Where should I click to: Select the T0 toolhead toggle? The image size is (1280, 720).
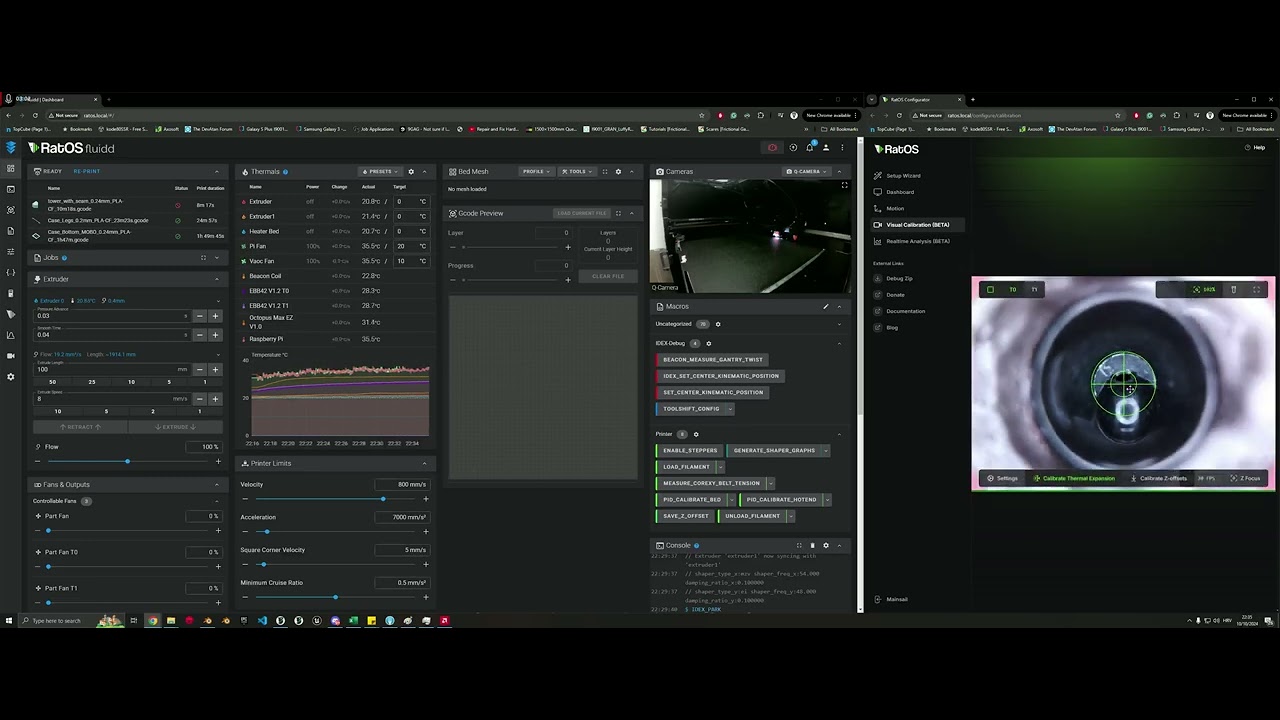tap(1012, 290)
